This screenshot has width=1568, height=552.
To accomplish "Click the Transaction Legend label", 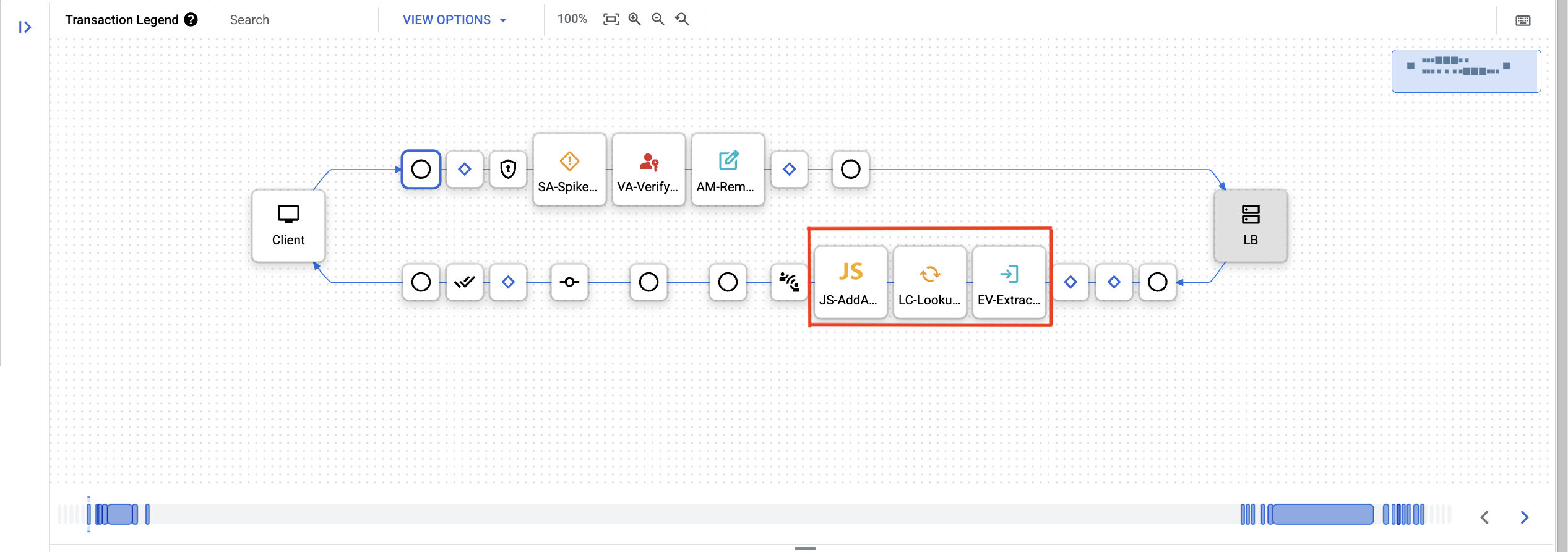I will (x=122, y=20).
